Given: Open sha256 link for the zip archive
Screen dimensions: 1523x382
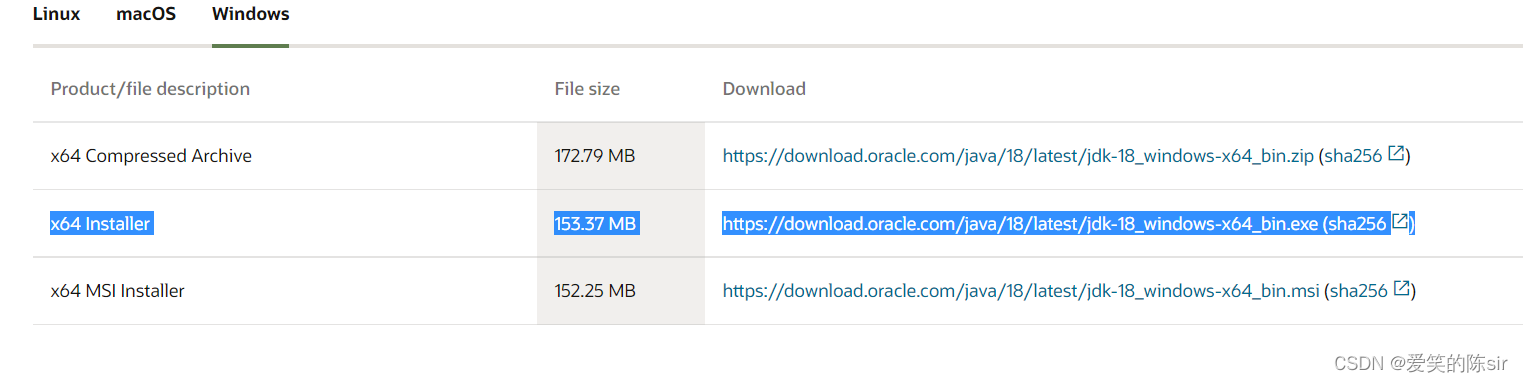Looking at the screenshot, I should (x=1353, y=156).
